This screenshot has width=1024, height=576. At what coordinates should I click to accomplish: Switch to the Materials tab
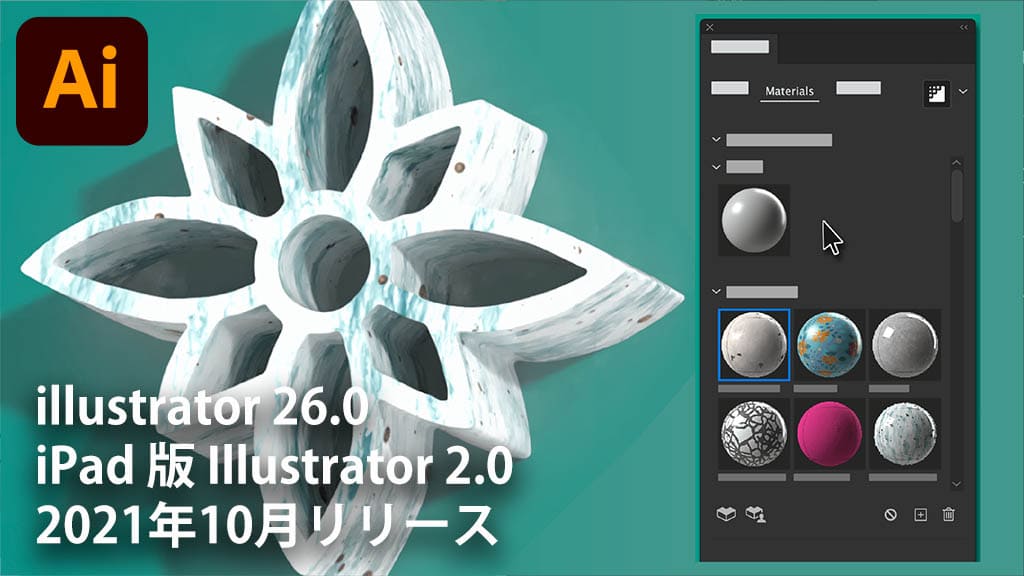tap(789, 91)
